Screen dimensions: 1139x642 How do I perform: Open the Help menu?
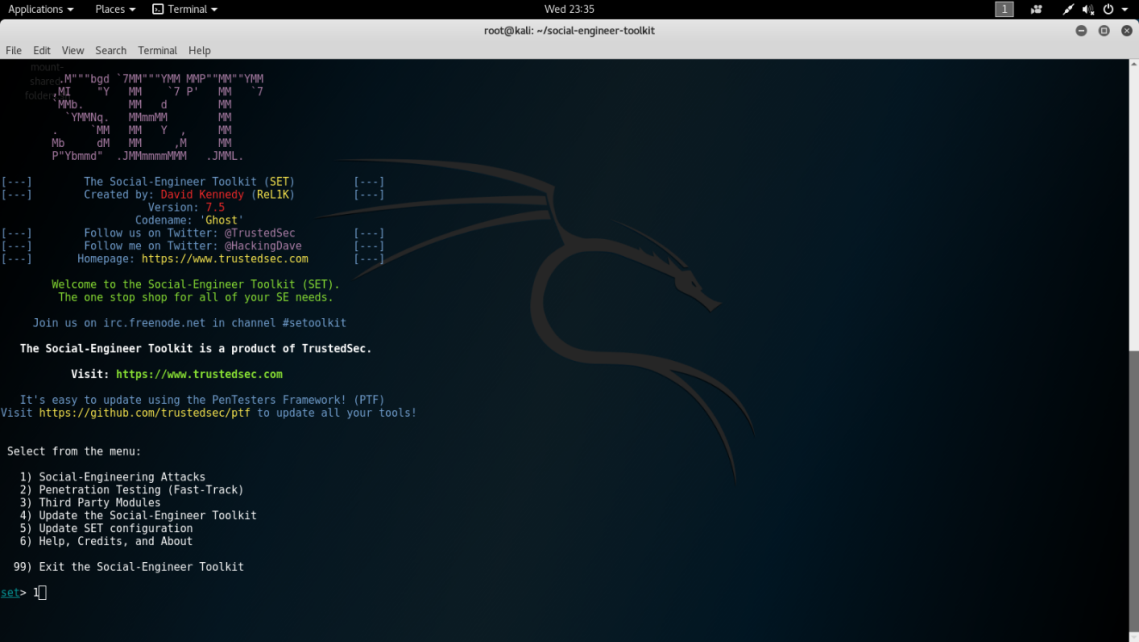(199, 50)
